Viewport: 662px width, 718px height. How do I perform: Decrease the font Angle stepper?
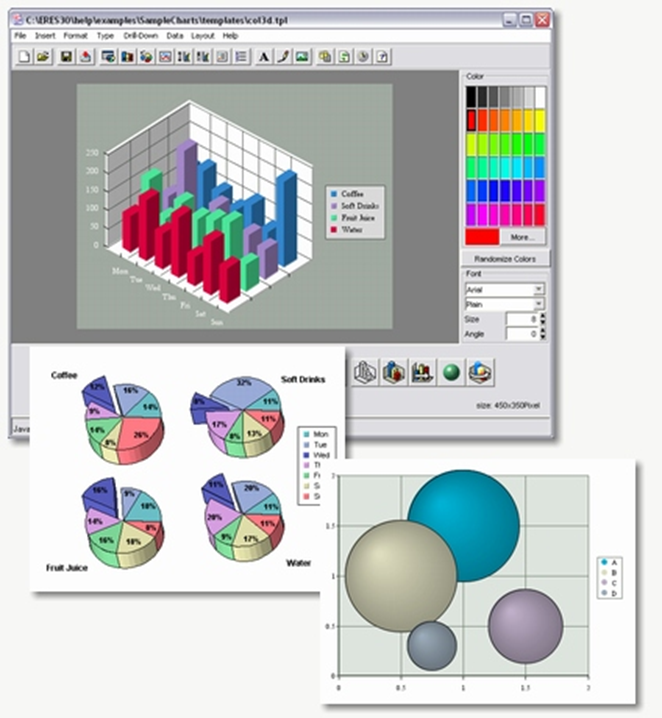pos(543,338)
